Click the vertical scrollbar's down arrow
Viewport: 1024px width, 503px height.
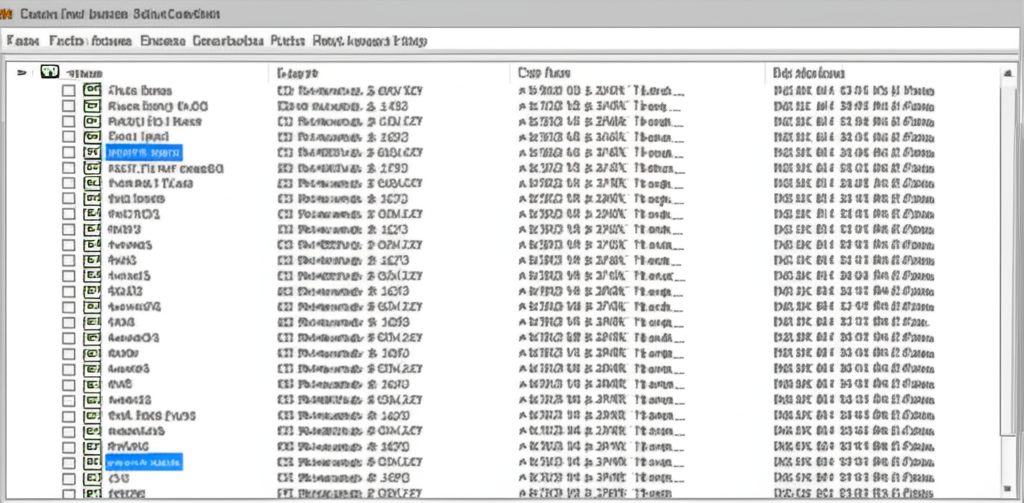(x=1008, y=489)
